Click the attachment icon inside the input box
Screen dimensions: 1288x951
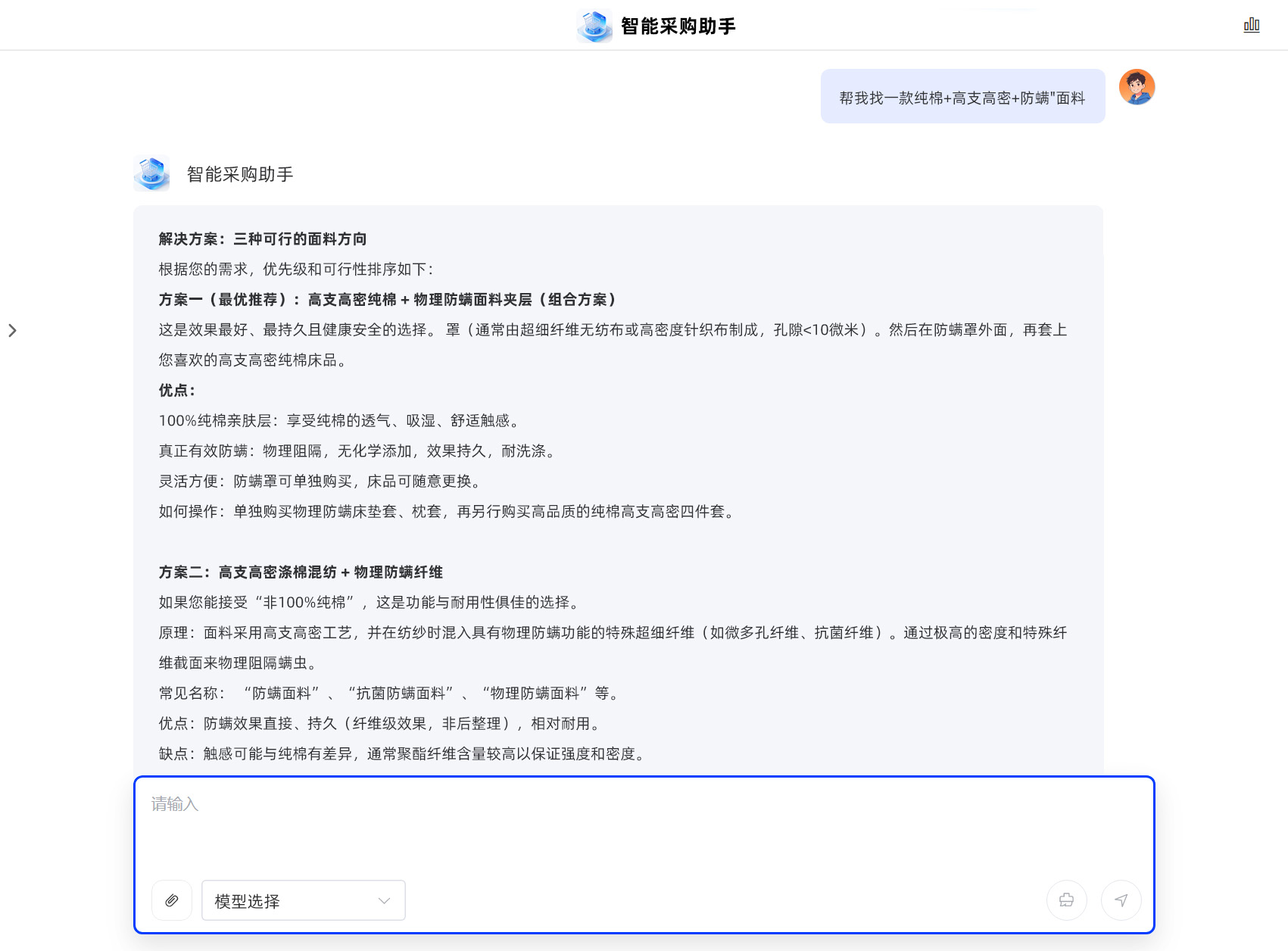coord(172,900)
